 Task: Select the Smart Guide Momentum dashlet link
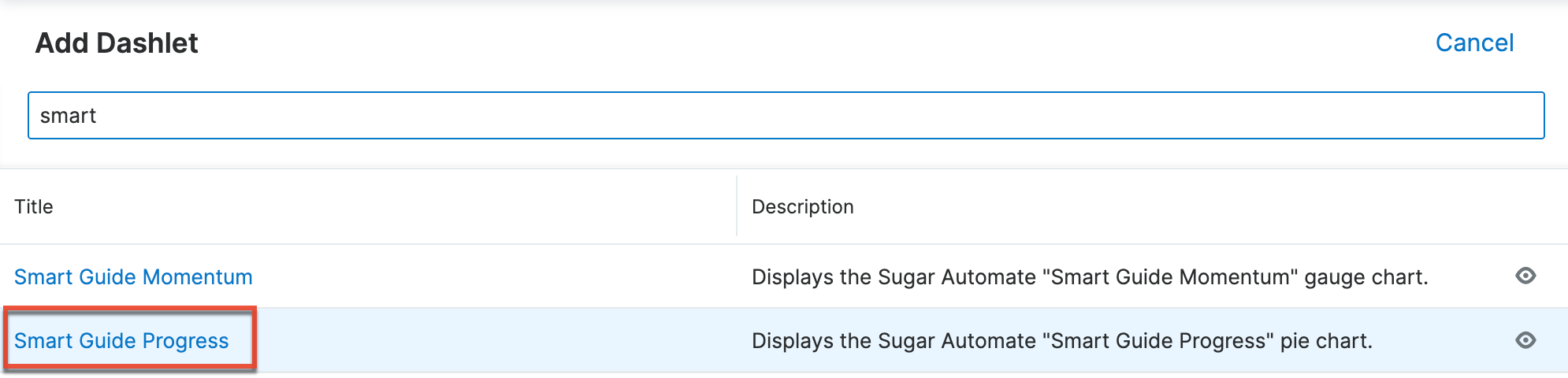pos(133,277)
